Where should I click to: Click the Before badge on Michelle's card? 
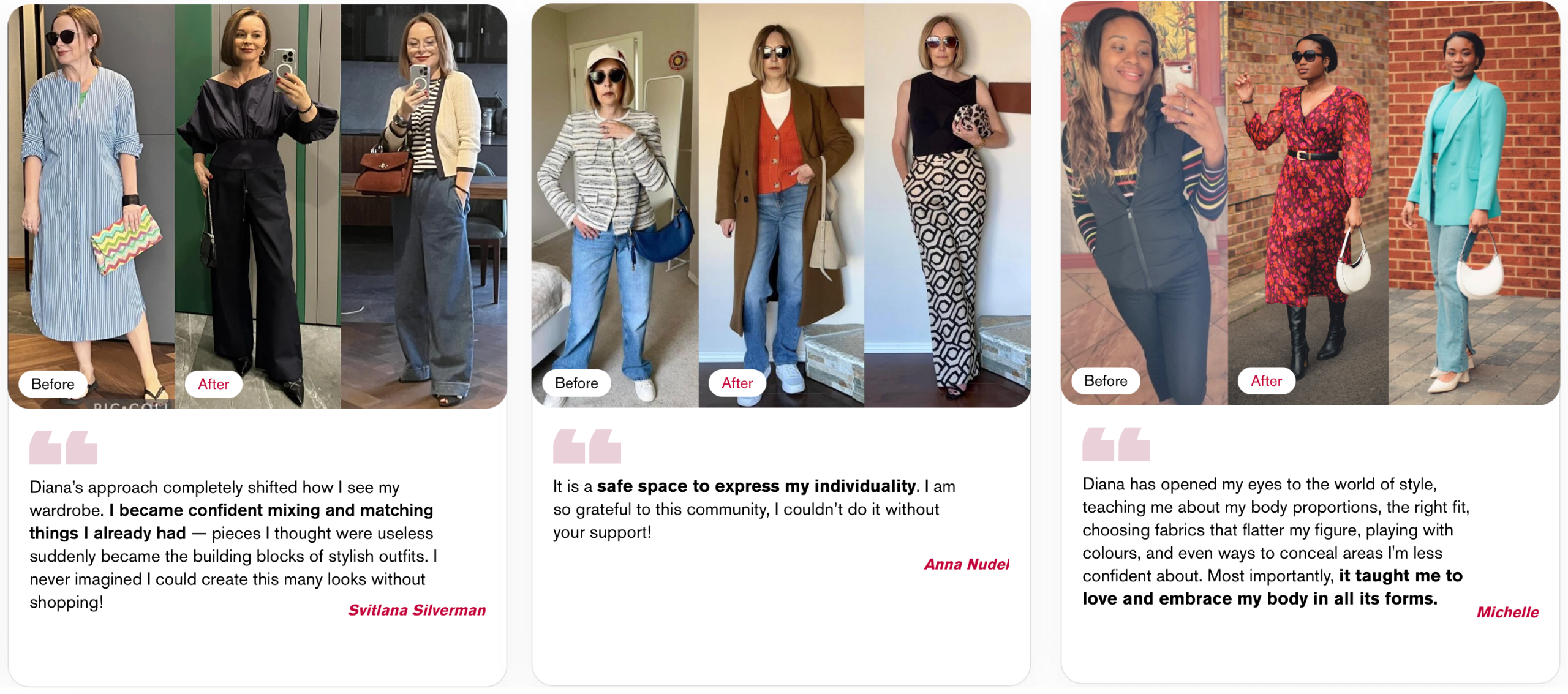point(1106,381)
